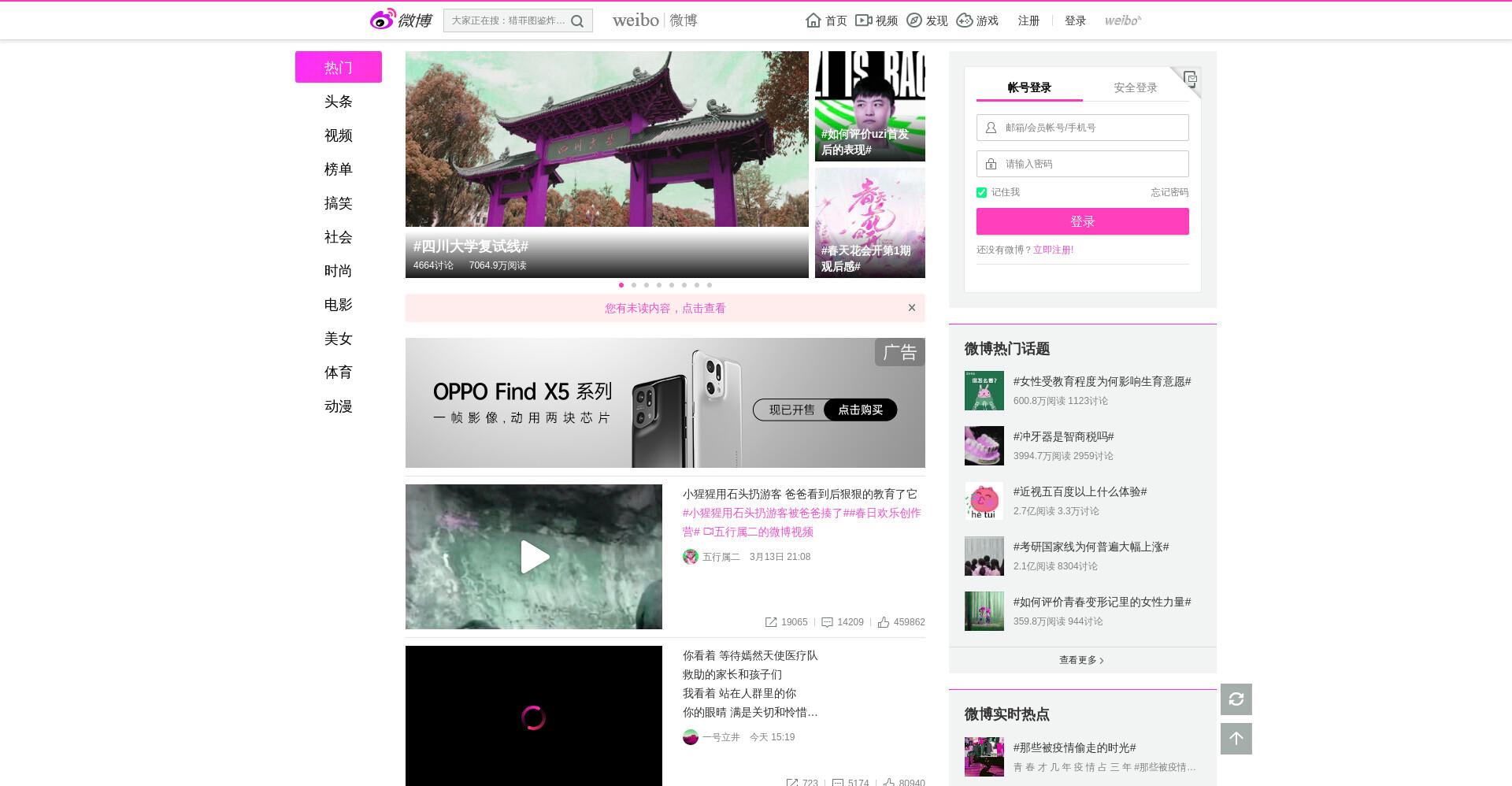The height and width of the screenshot is (786, 1512).
Task: Click 点击购买 on OPPO ad
Action: (x=860, y=410)
